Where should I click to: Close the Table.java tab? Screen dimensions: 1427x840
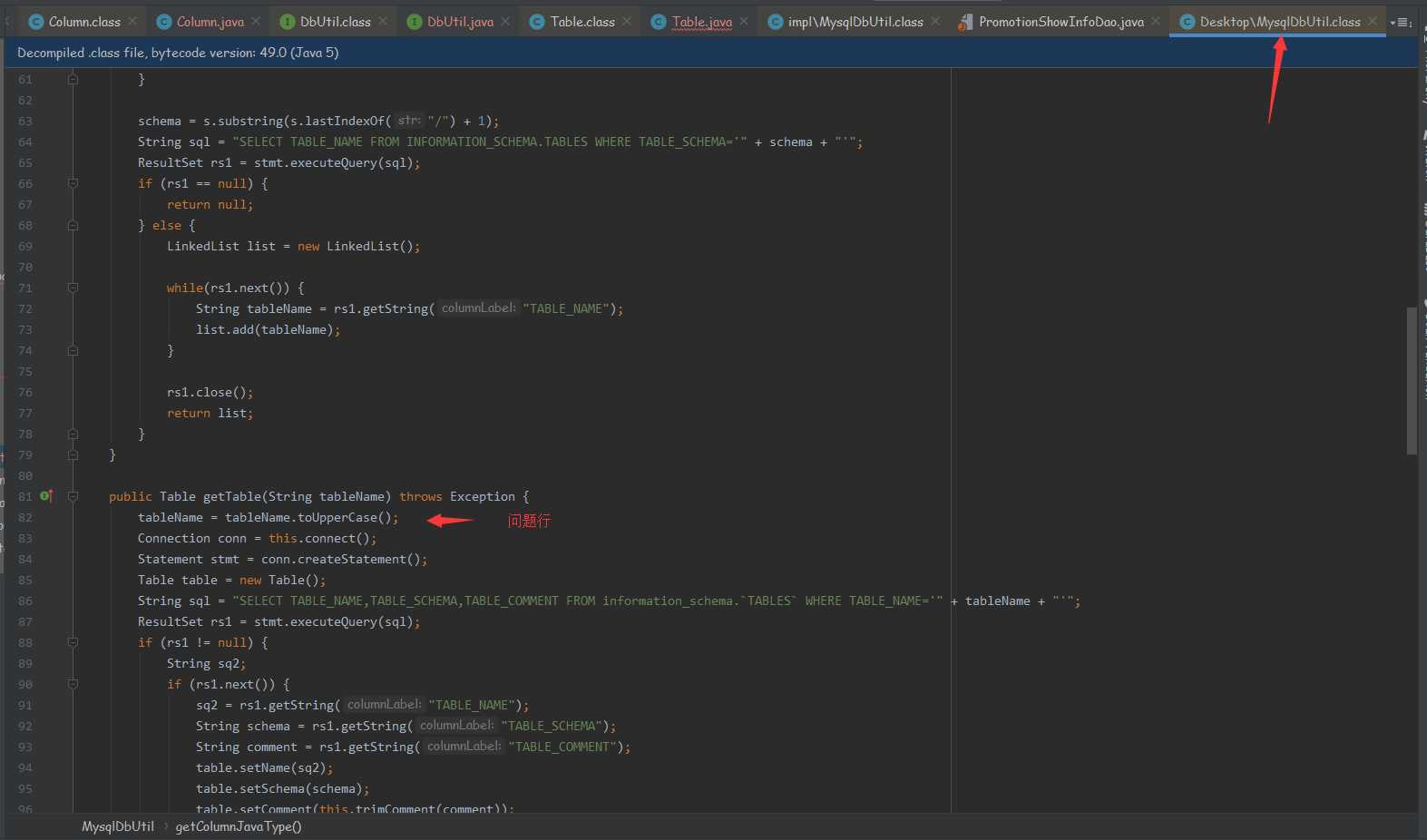click(x=744, y=21)
